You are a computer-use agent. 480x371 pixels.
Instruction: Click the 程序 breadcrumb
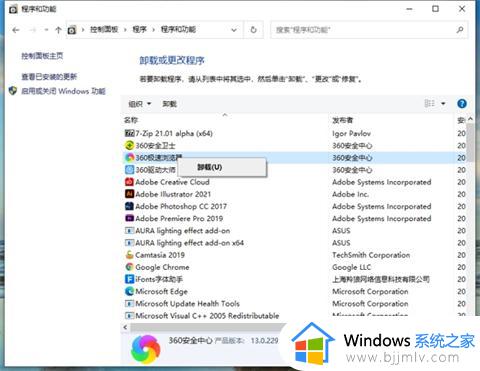139,29
